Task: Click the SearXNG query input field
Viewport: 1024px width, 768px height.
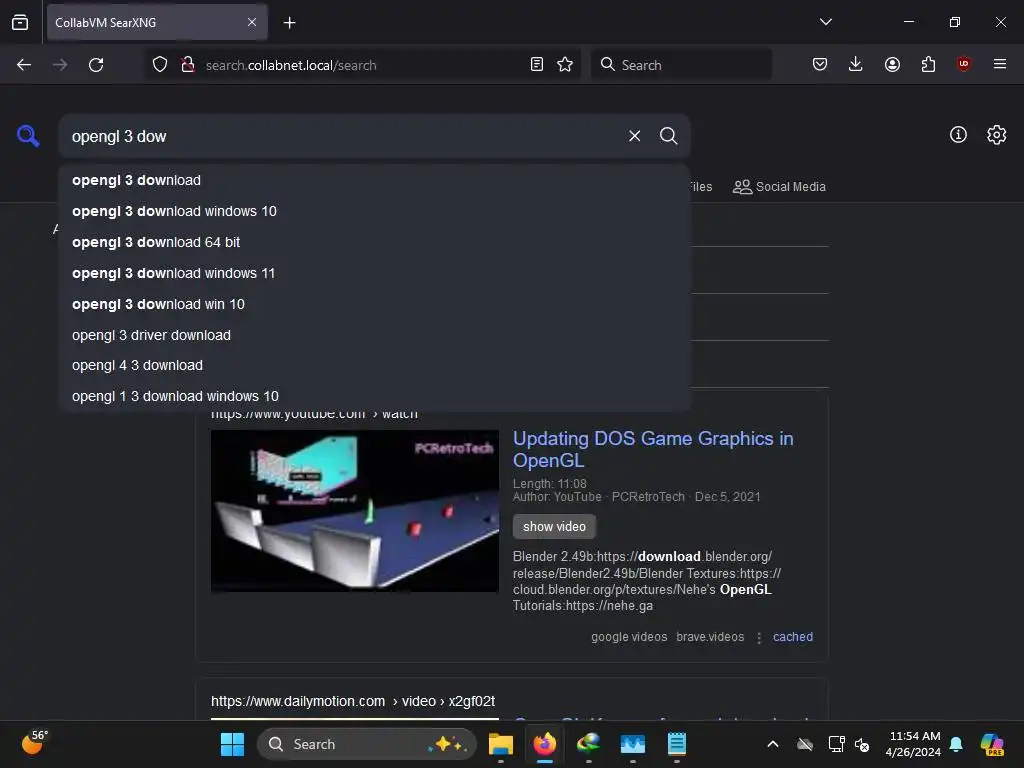Action: (x=343, y=136)
